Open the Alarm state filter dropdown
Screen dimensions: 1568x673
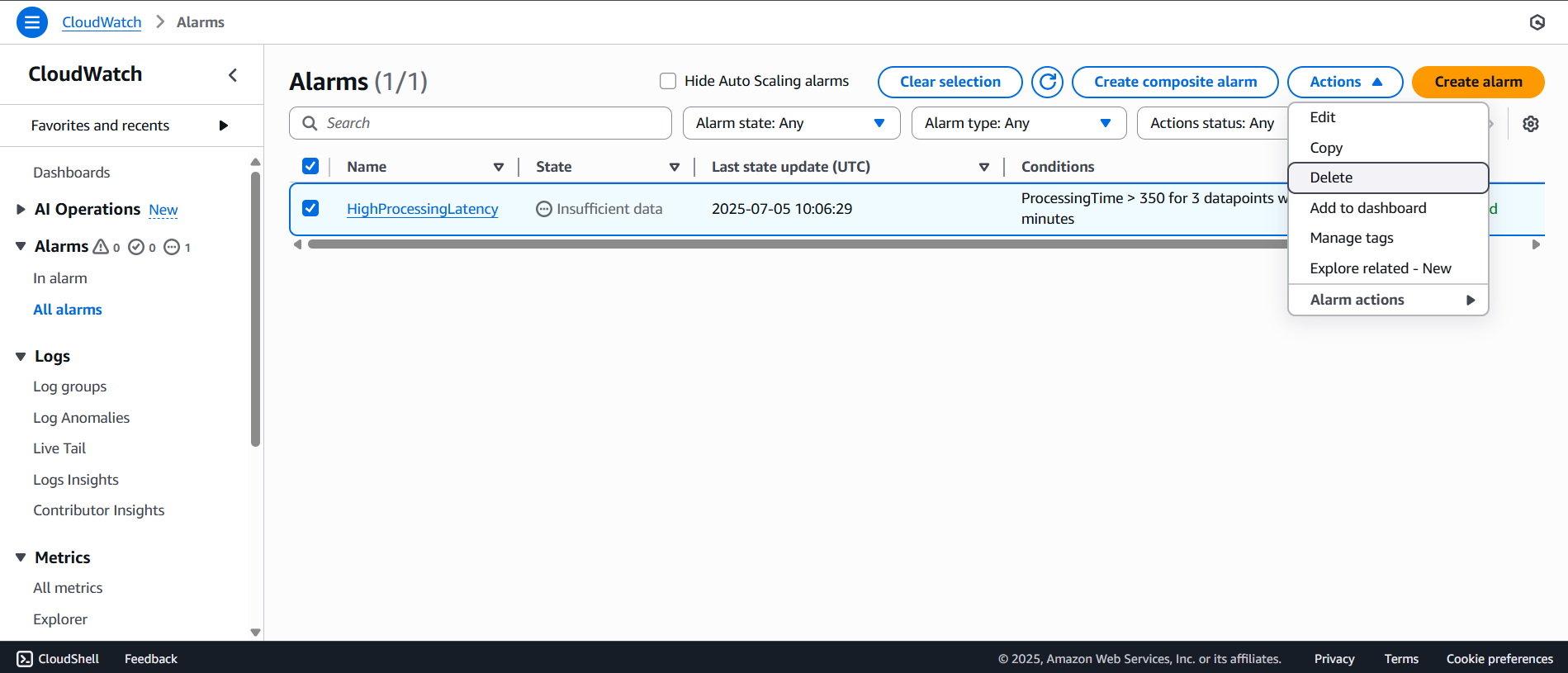790,123
